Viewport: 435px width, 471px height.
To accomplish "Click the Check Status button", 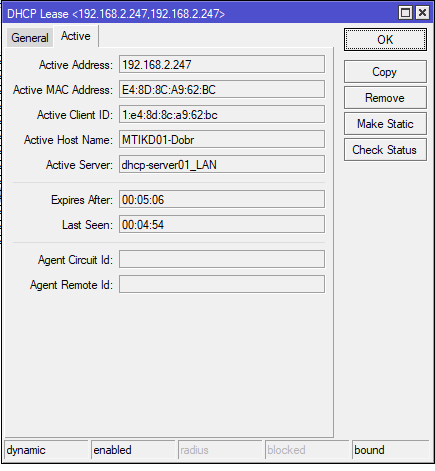I will 385,150.
